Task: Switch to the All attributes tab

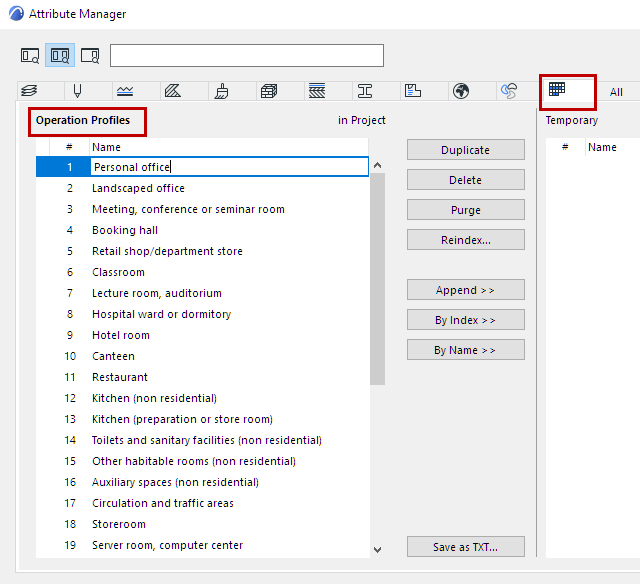Action: (616, 92)
